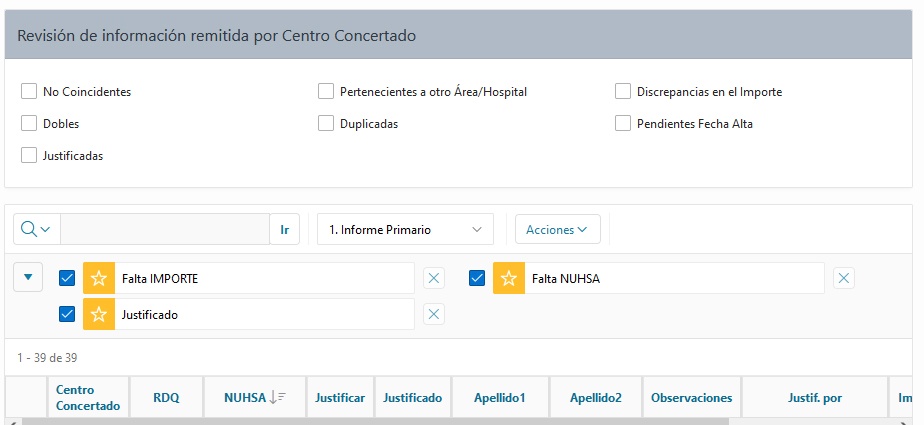Open the search magnifier column selector
The width and height of the screenshot is (924, 425).
pos(37,229)
